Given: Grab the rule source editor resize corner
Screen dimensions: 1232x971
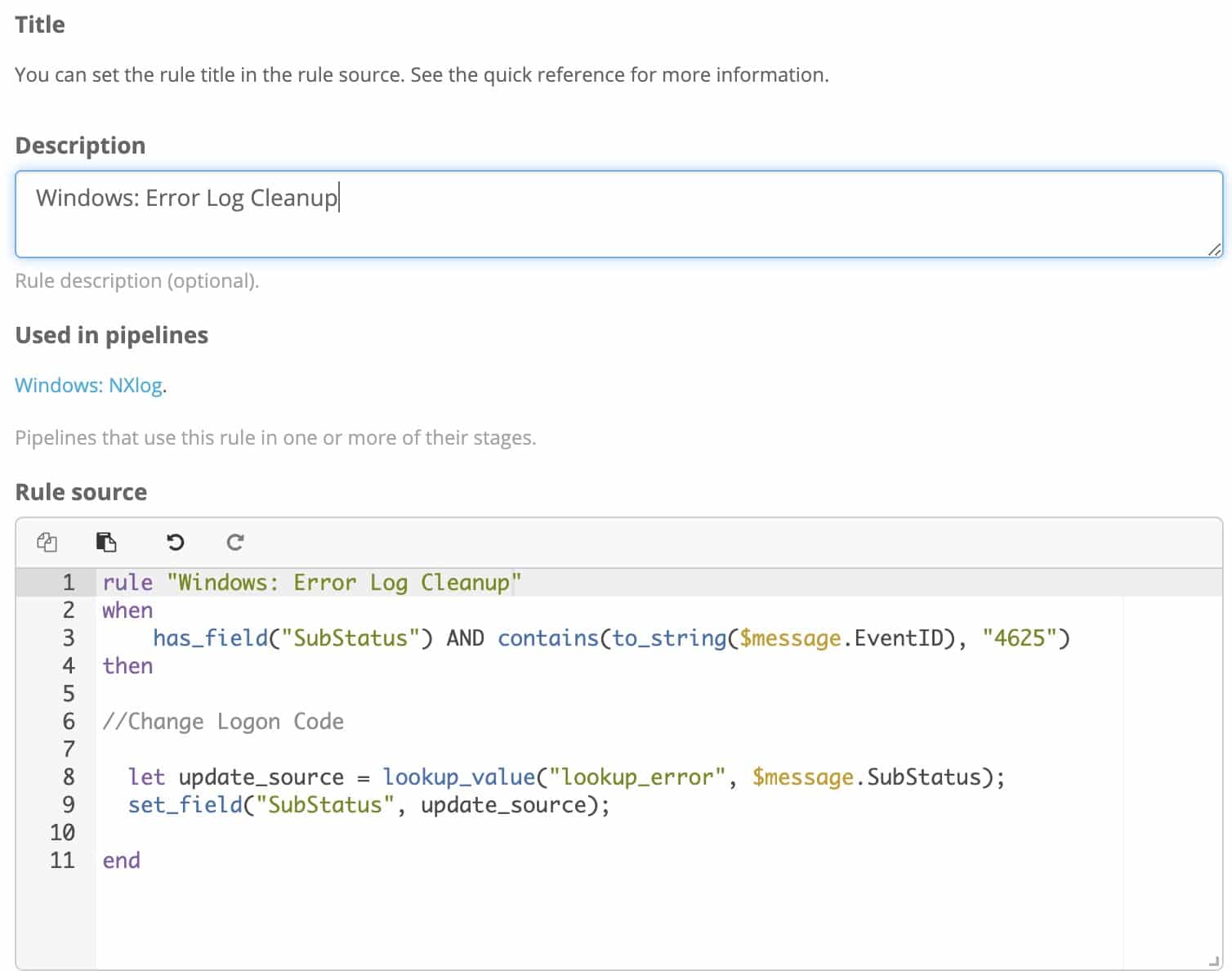Looking at the screenshot, I should (x=1213, y=961).
